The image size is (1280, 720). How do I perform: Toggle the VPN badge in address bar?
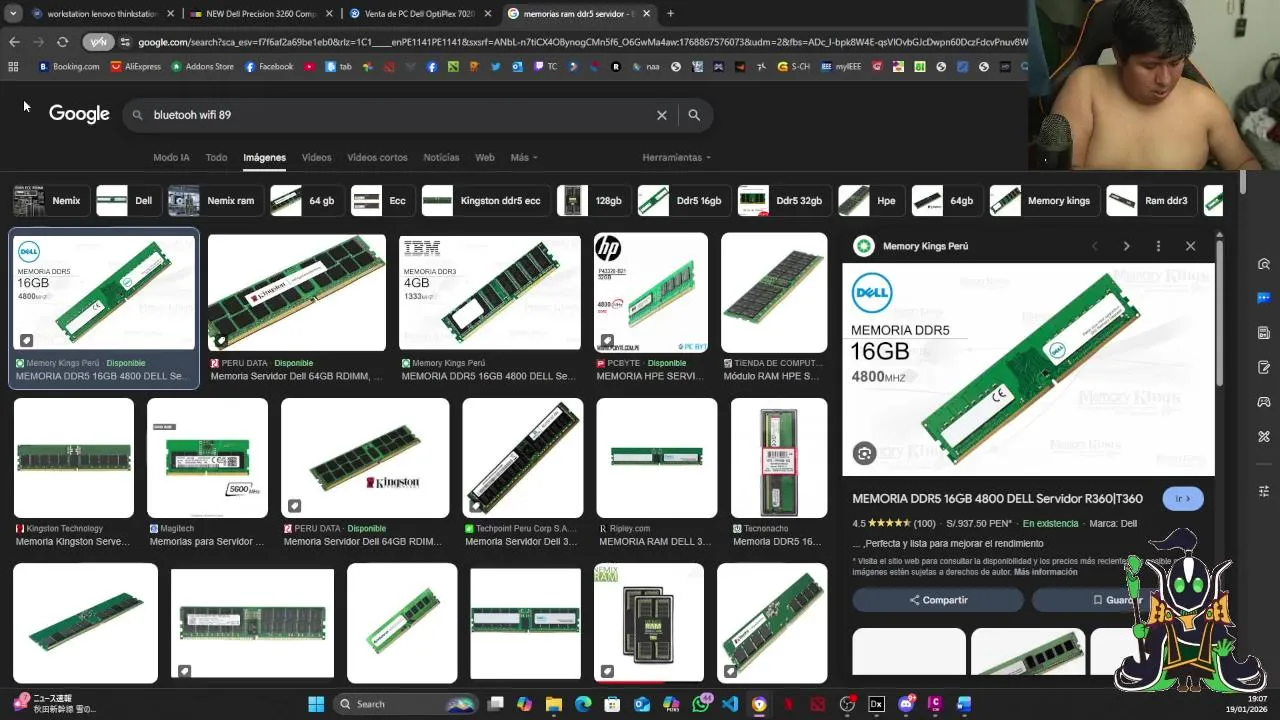tap(98, 42)
